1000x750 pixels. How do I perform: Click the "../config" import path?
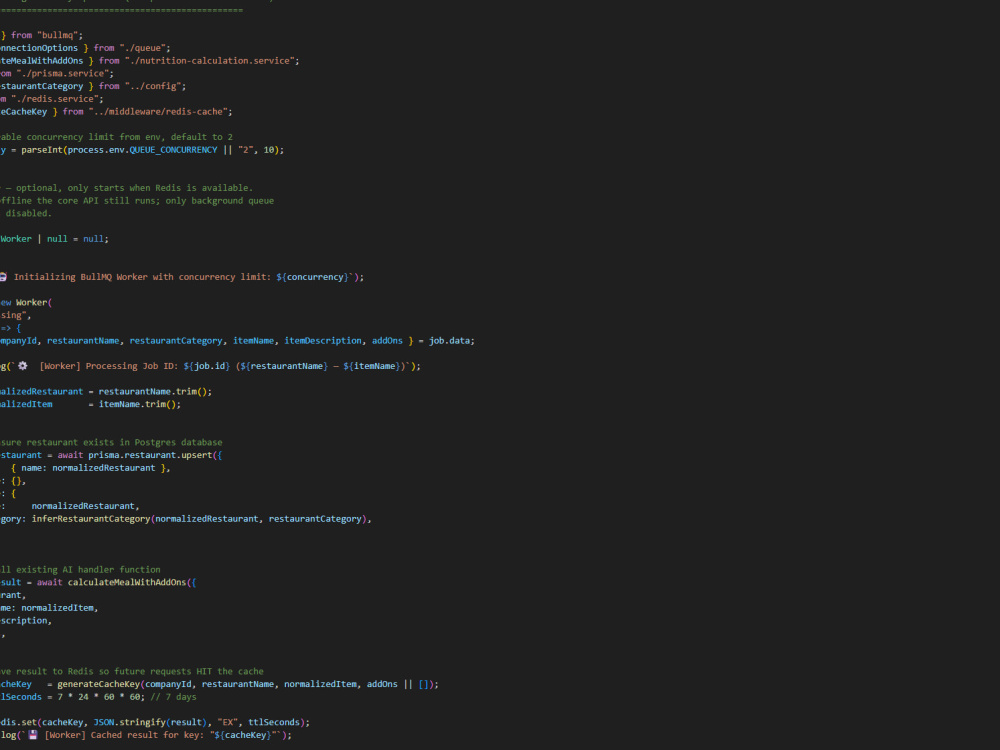(x=155, y=86)
